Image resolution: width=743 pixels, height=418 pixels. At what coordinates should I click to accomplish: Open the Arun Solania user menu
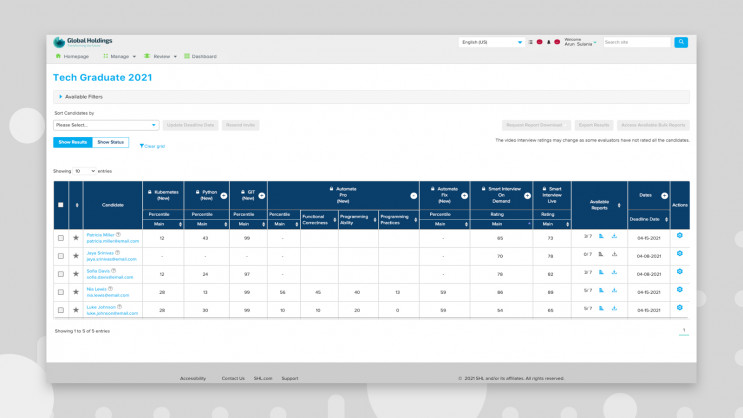(x=580, y=42)
